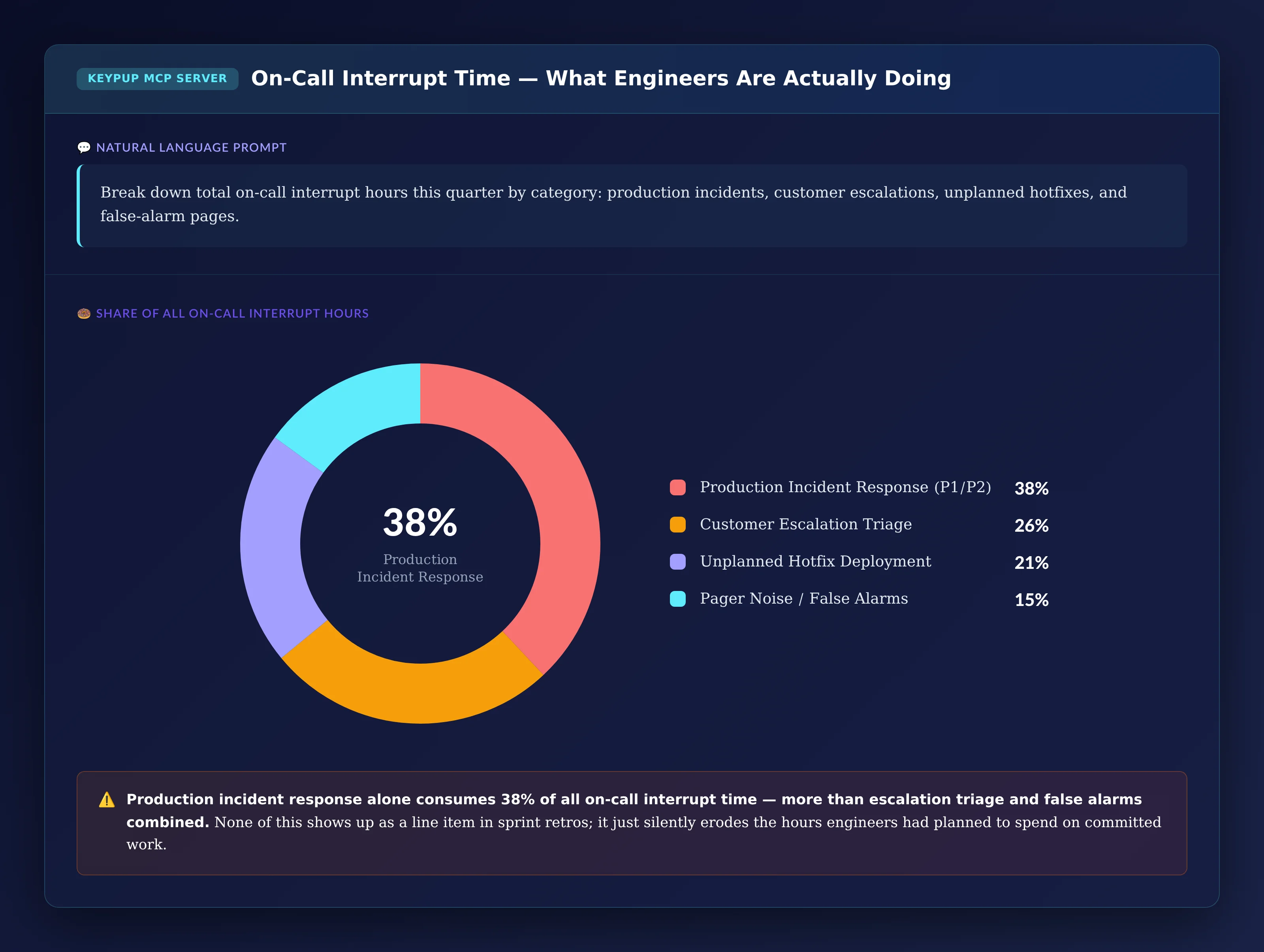This screenshot has height=952, width=1264.
Task: Click 'Production Incident Response' caption inside the donut
Action: click(420, 568)
